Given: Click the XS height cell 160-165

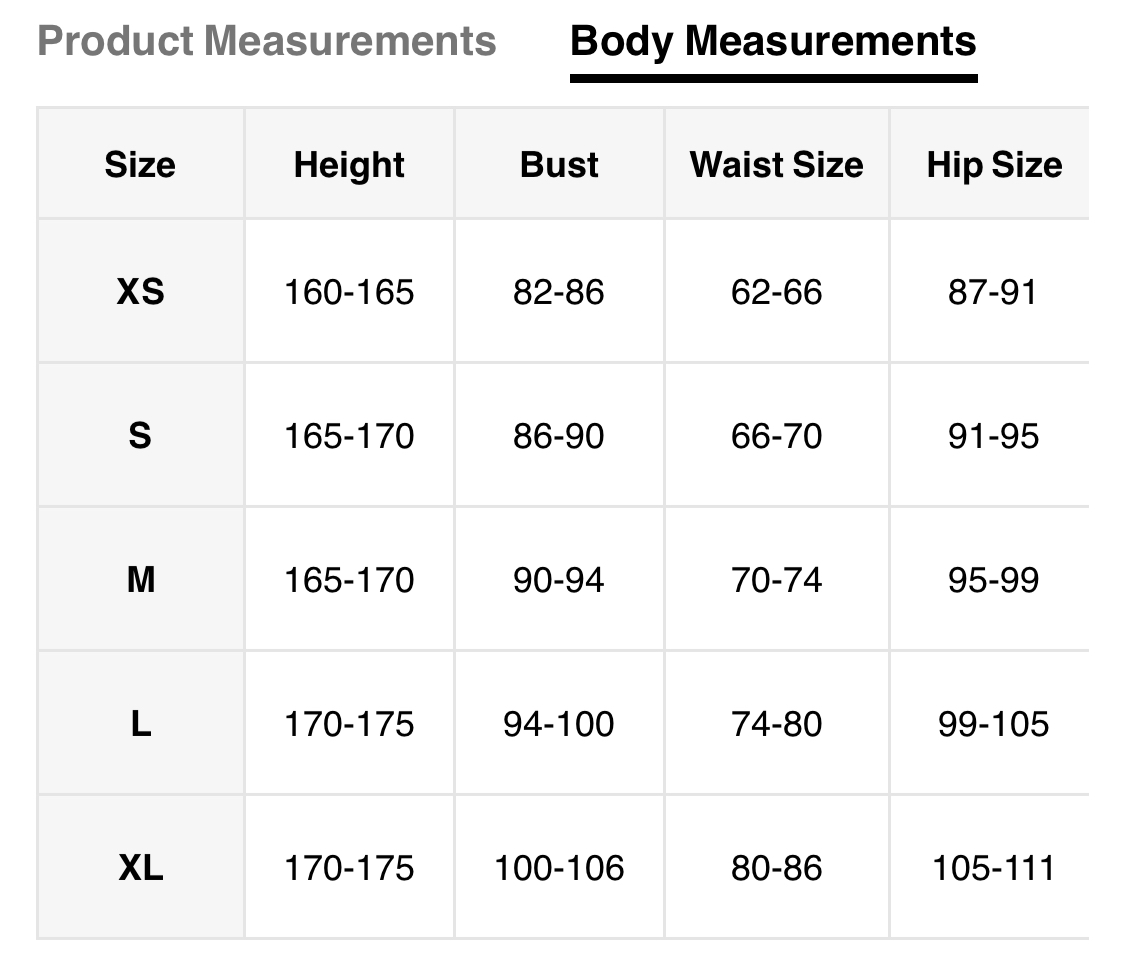Looking at the screenshot, I should click(x=349, y=292).
